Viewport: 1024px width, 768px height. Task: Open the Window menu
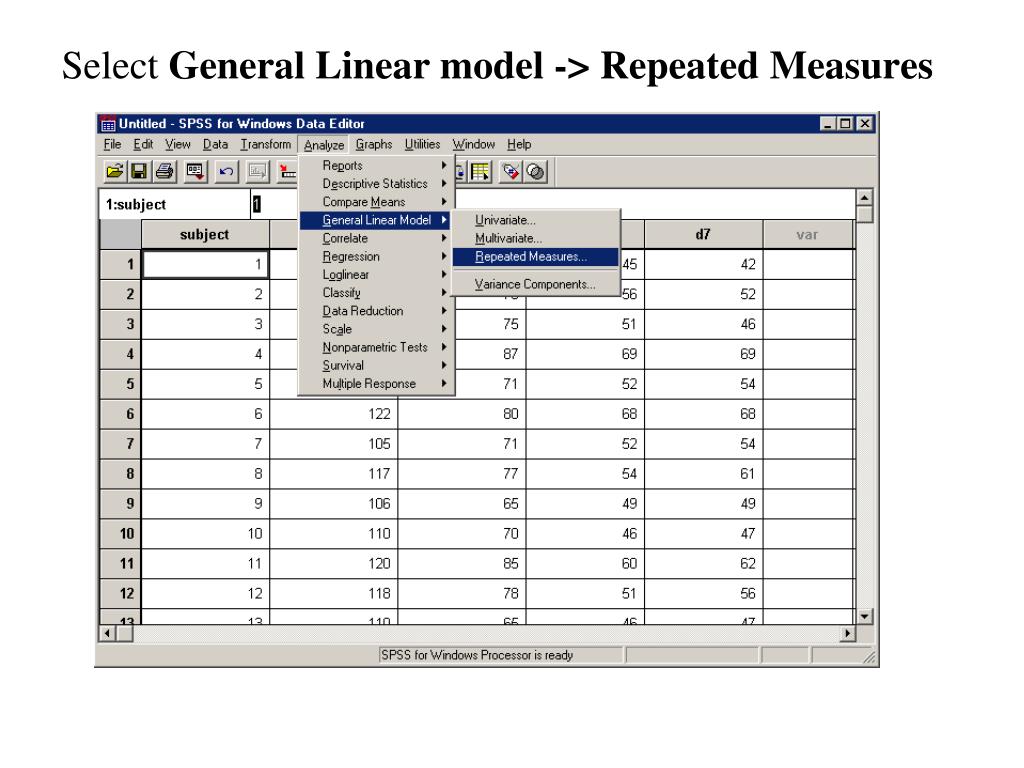474,144
